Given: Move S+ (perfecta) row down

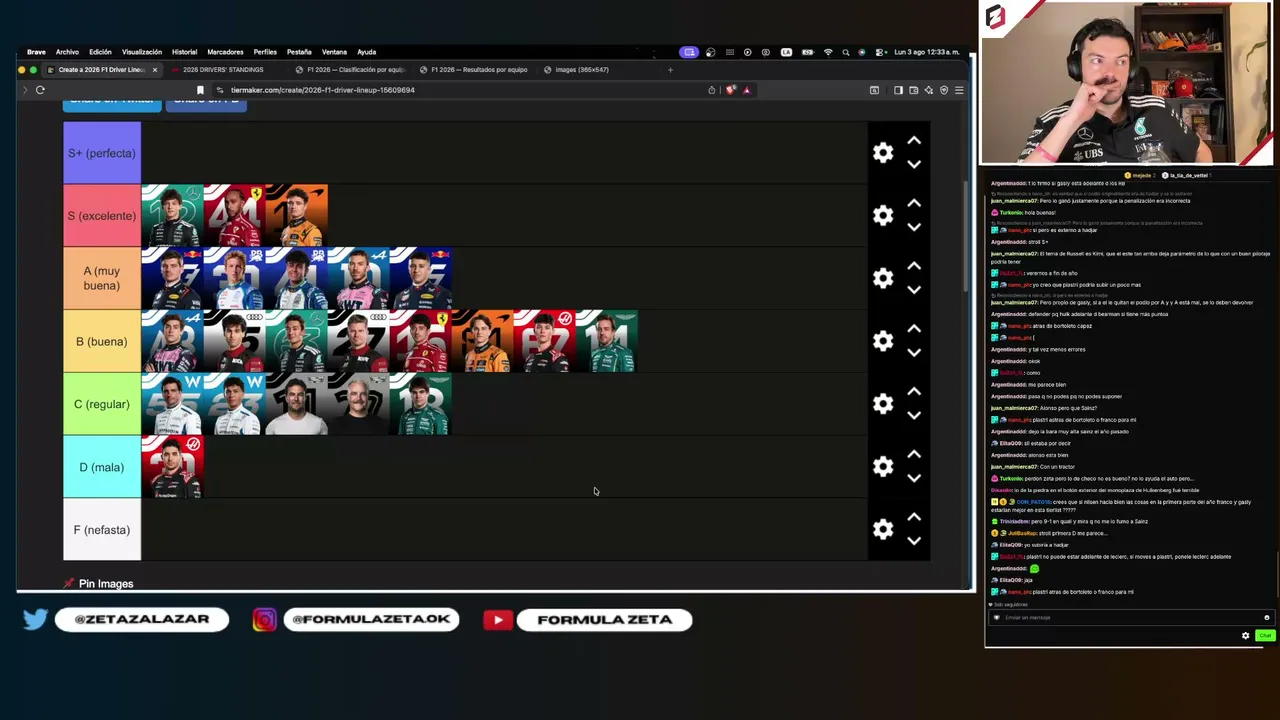Looking at the screenshot, I should tap(914, 165).
